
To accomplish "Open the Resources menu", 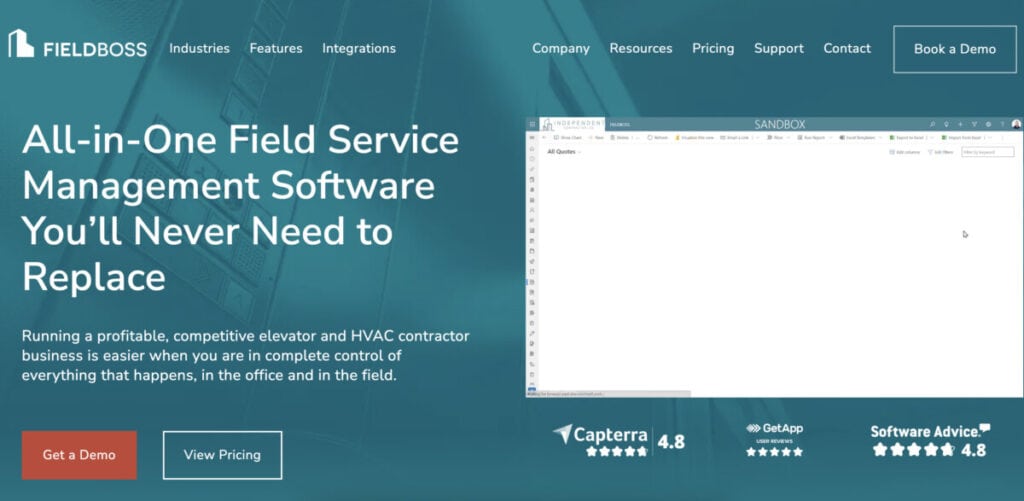I will pos(641,48).
